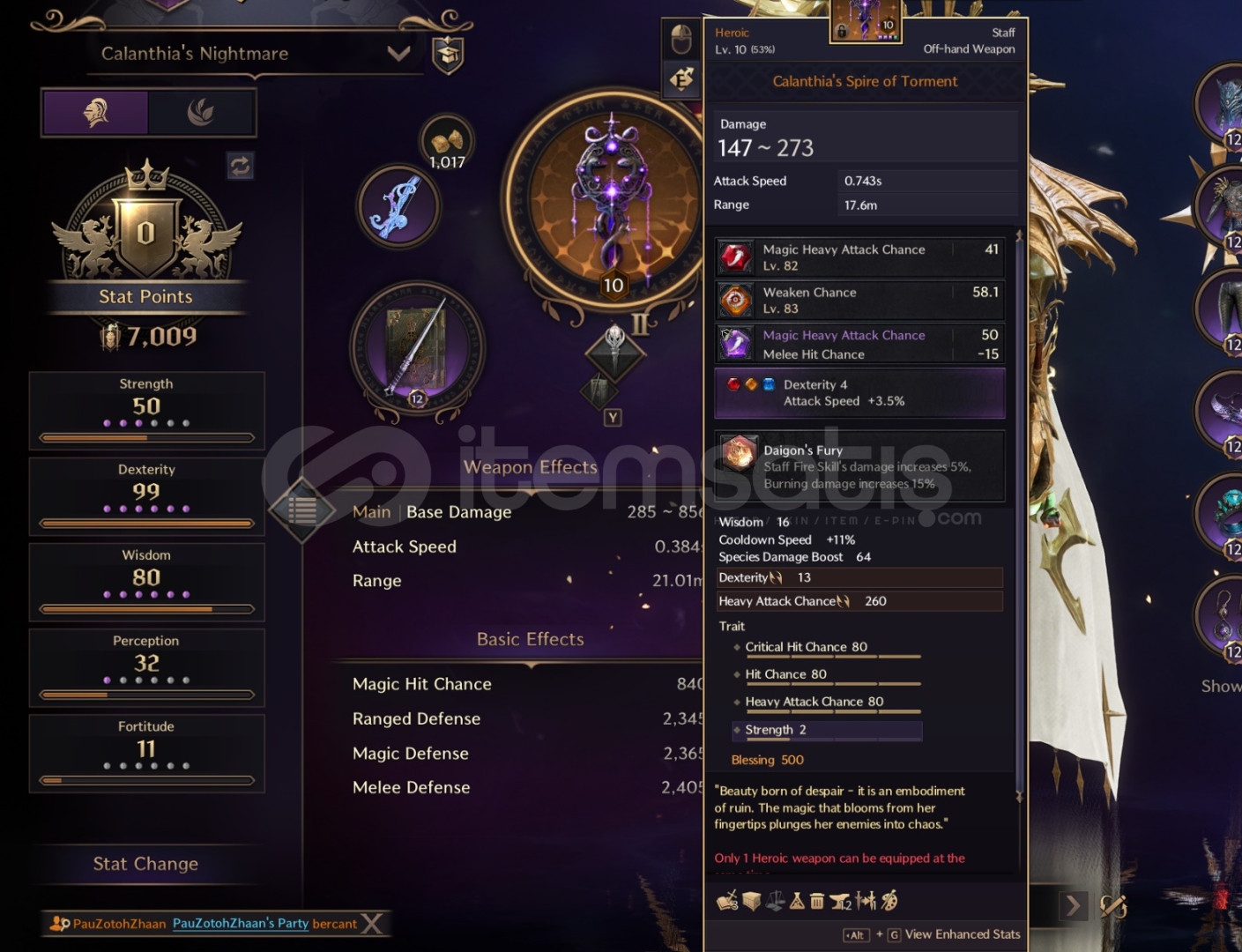The width and height of the screenshot is (1242, 952).
Task: Click the 1,017 ammo pouch icon
Action: [447, 143]
